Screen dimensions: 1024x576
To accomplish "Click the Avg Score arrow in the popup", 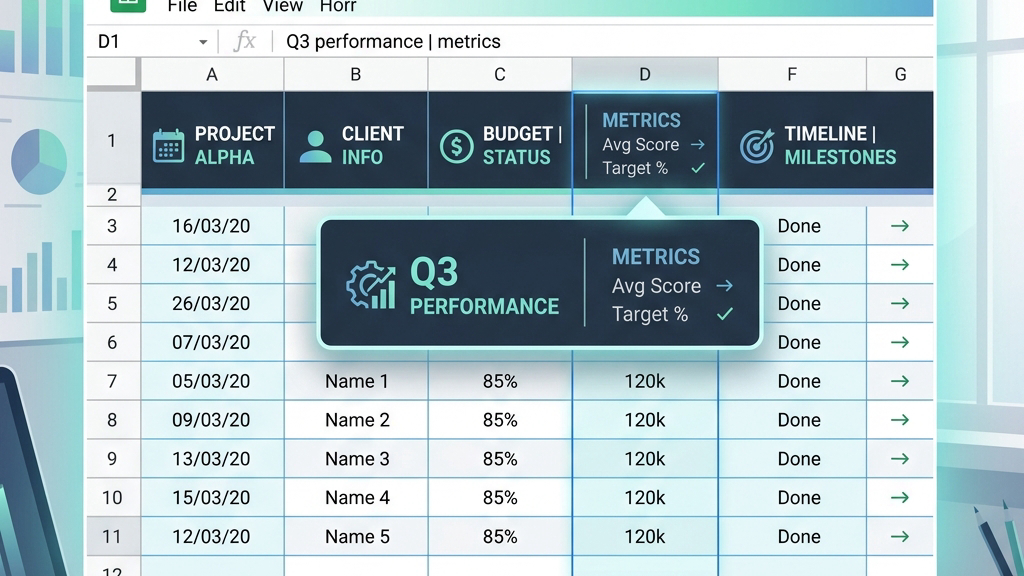I will (724, 285).
